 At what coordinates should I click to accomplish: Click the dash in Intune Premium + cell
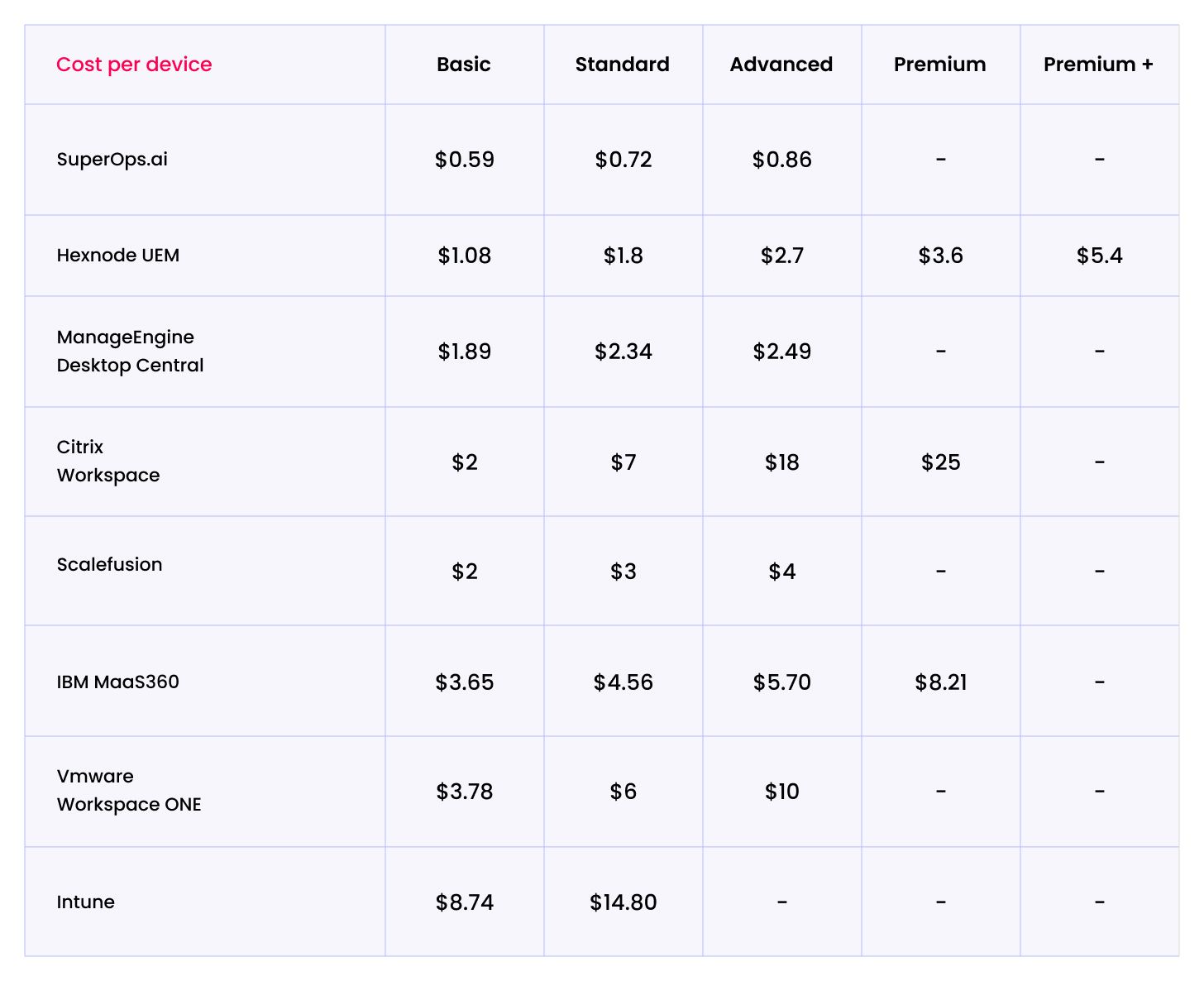(x=1100, y=902)
